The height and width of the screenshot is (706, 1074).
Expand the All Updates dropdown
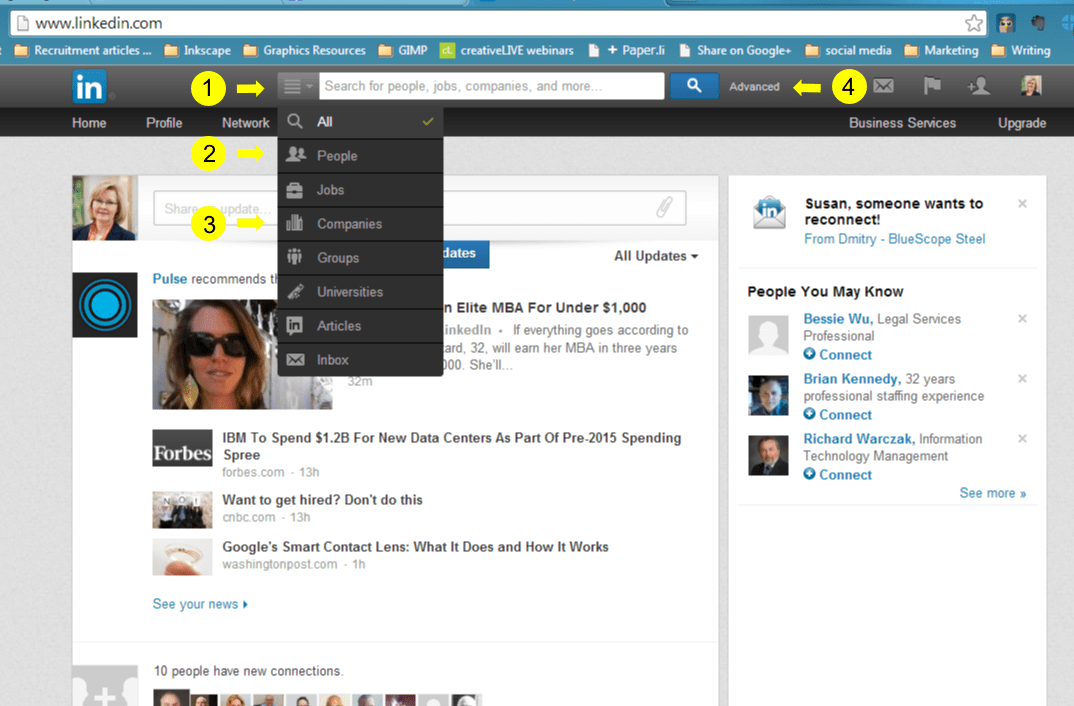[x=655, y=256]
